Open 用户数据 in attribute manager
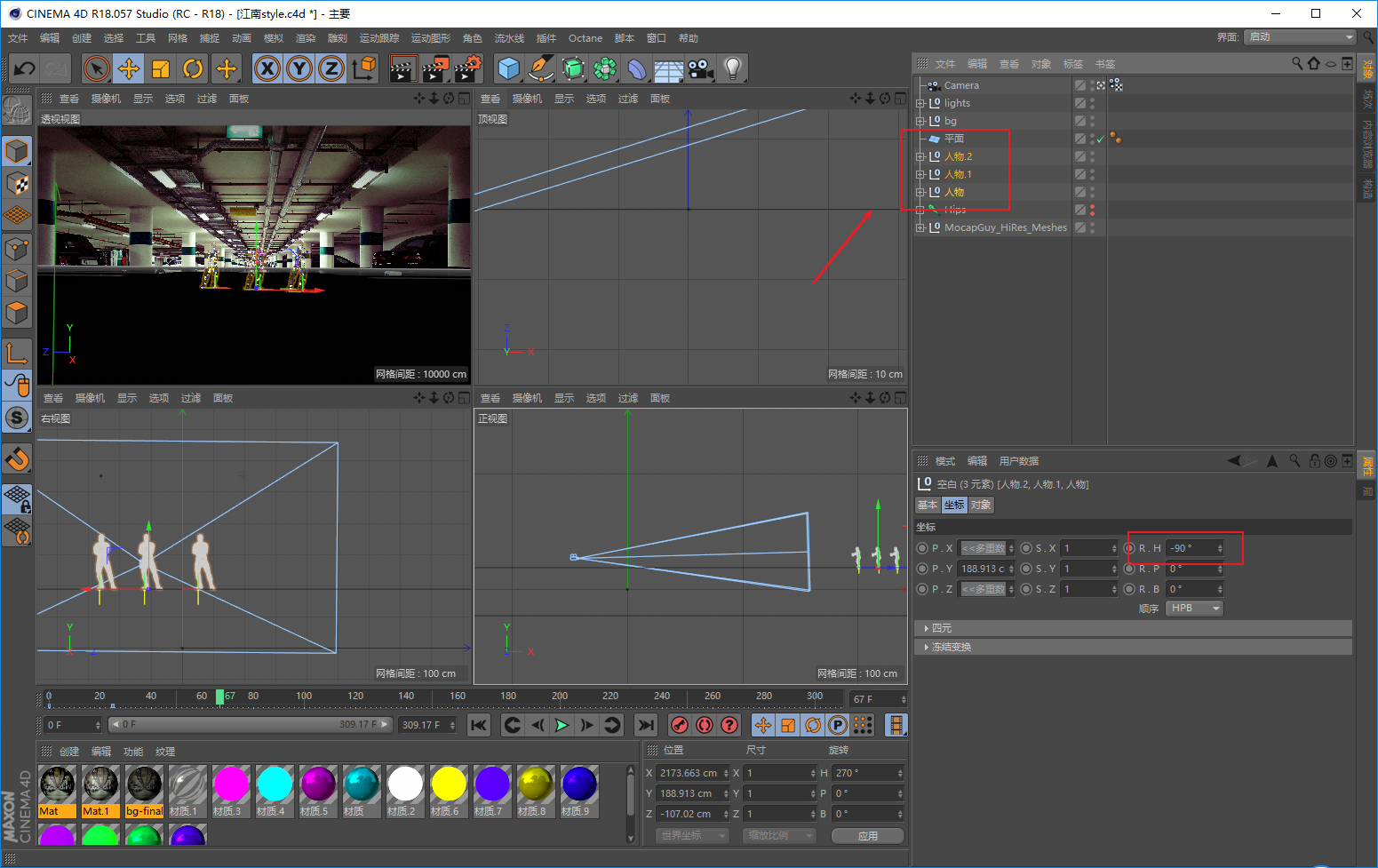1378x868 pixels. (1019, 461)
